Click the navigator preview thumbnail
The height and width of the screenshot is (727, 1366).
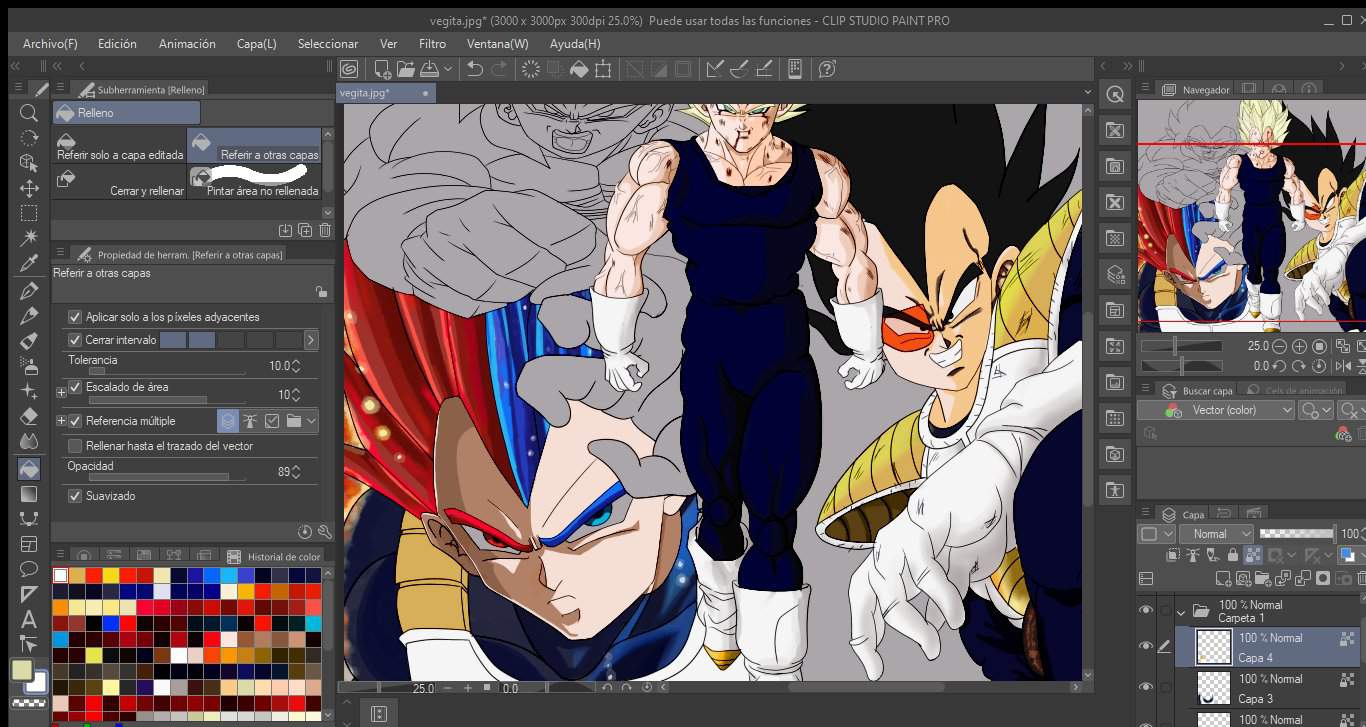pos(1251,216)
